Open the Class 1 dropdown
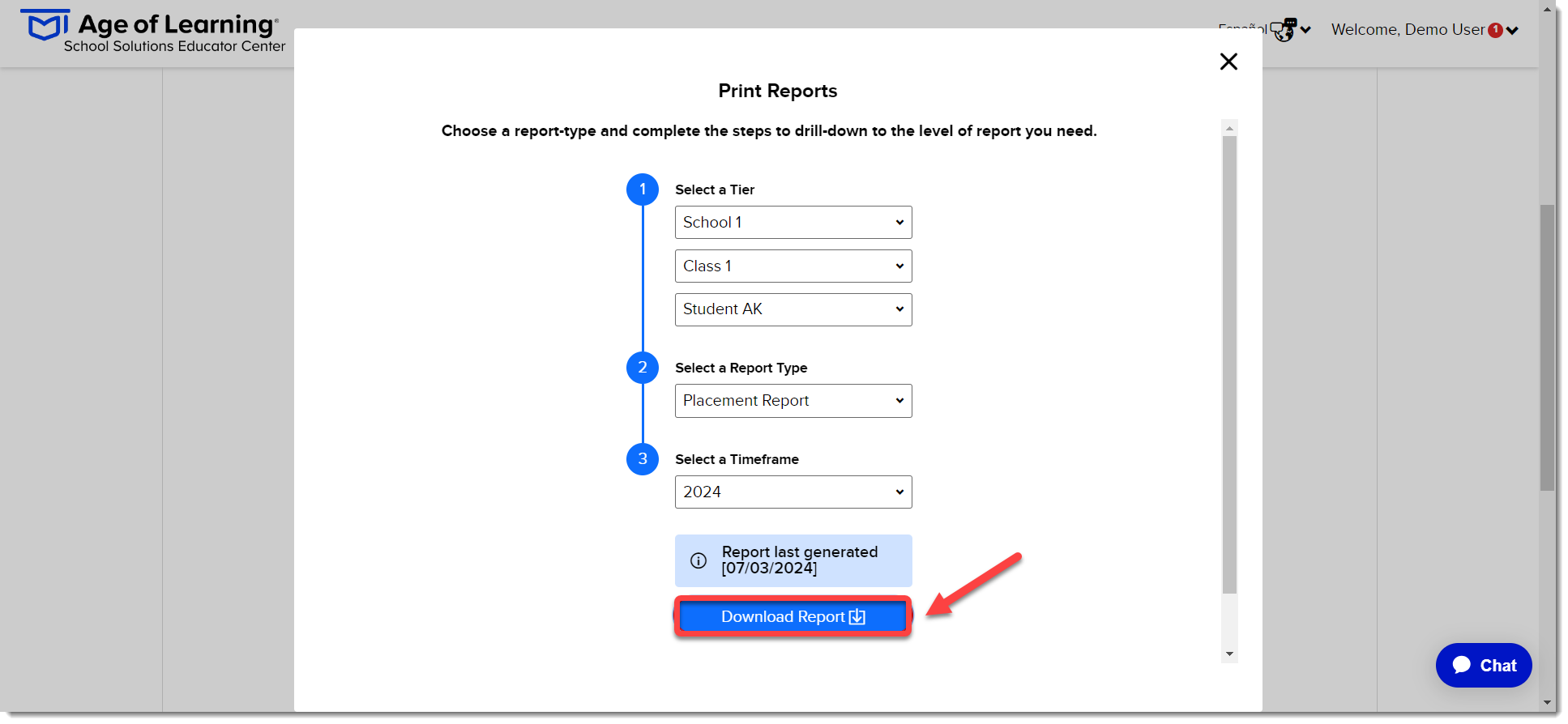The height and width of the screenshot is (724, 1568). point(793,266)
